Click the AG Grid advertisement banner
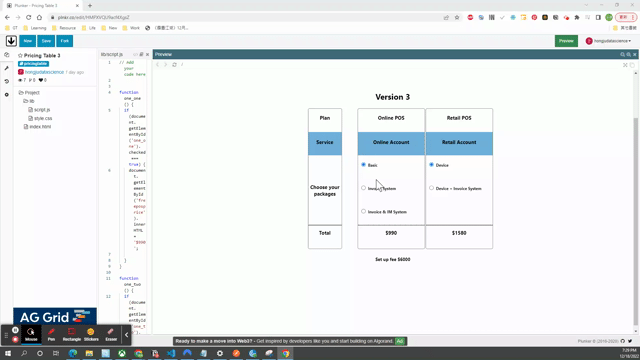This screenshot has height=360, width=640. pos(55,316)
